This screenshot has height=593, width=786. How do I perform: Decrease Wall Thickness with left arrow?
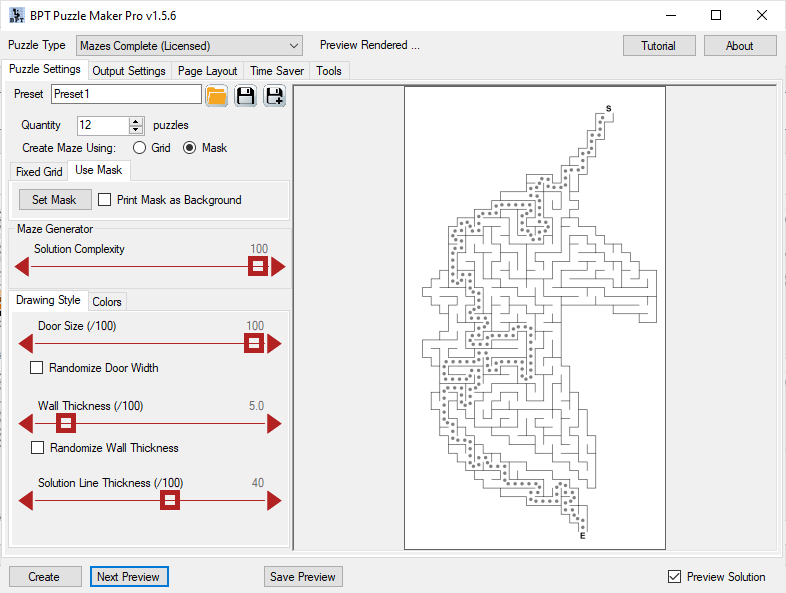click(x=26, y=424)
